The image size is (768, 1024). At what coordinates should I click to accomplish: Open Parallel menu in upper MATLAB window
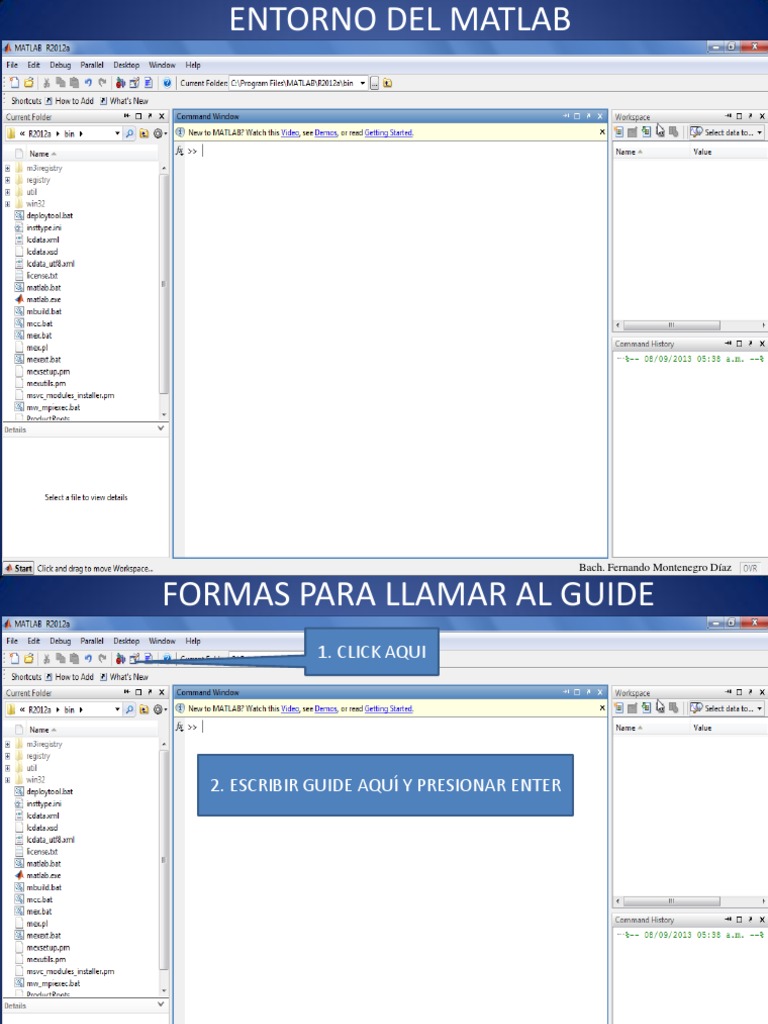92,65
